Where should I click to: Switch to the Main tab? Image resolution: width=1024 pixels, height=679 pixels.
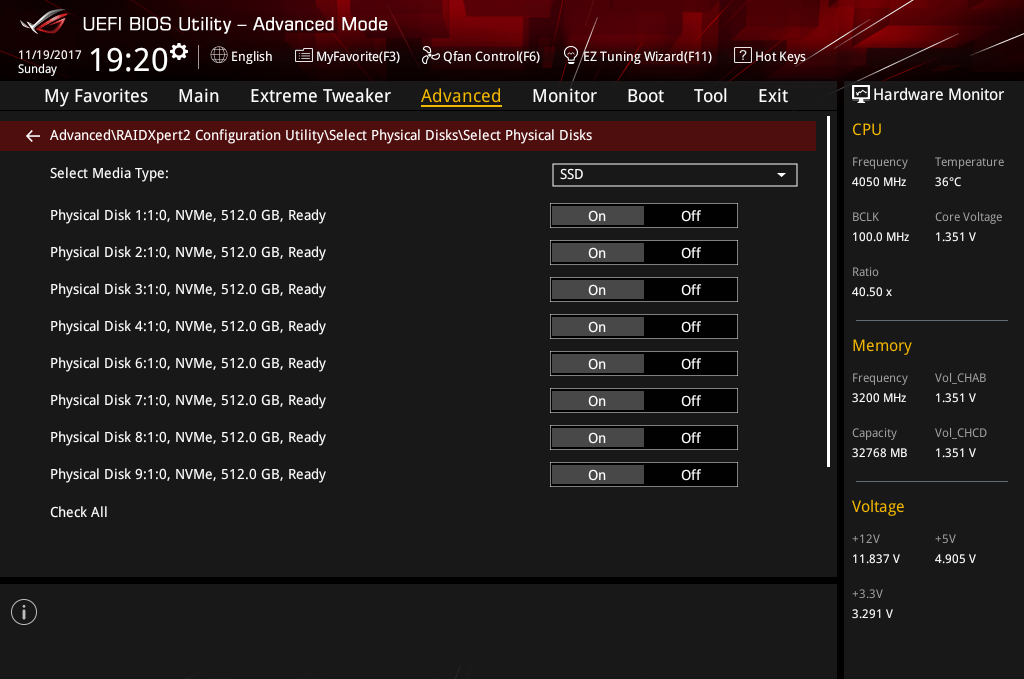tap(199, 96)
